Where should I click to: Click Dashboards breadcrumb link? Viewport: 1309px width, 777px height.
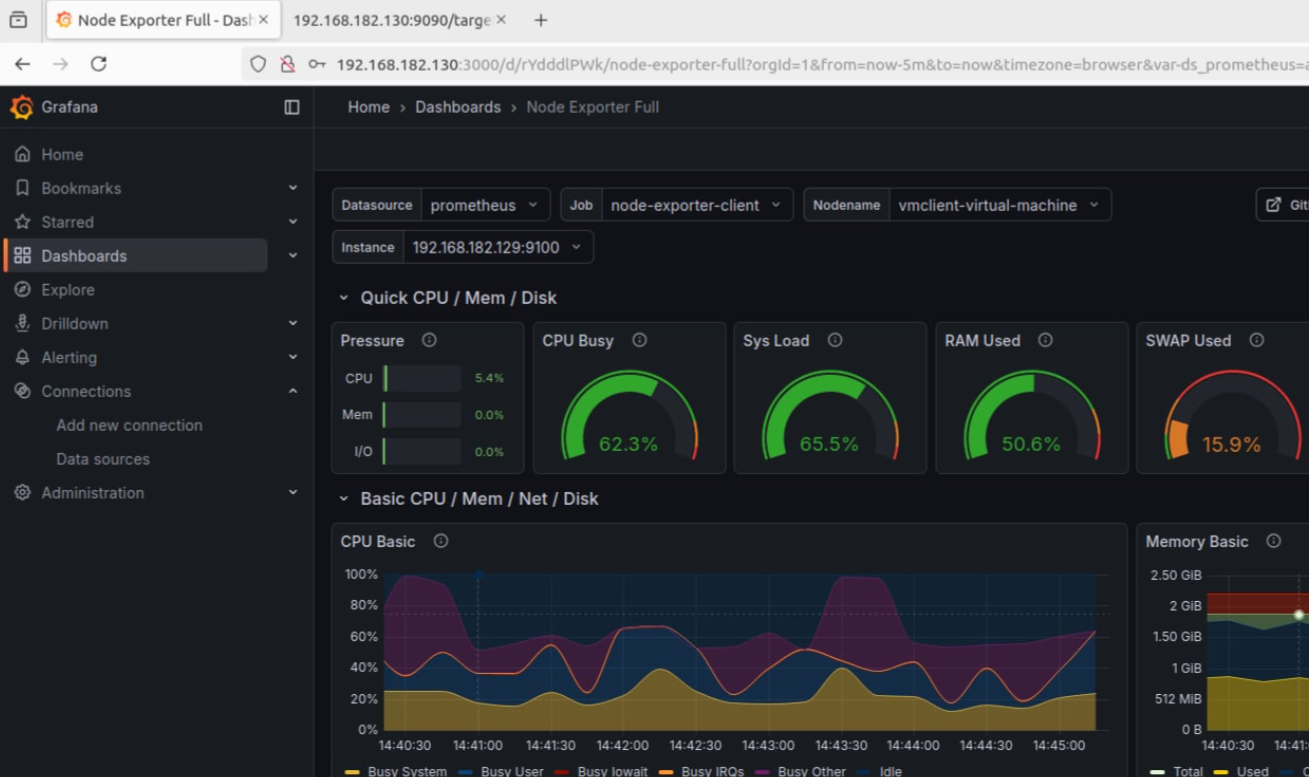pyautogui.click(x=458, y=107)
